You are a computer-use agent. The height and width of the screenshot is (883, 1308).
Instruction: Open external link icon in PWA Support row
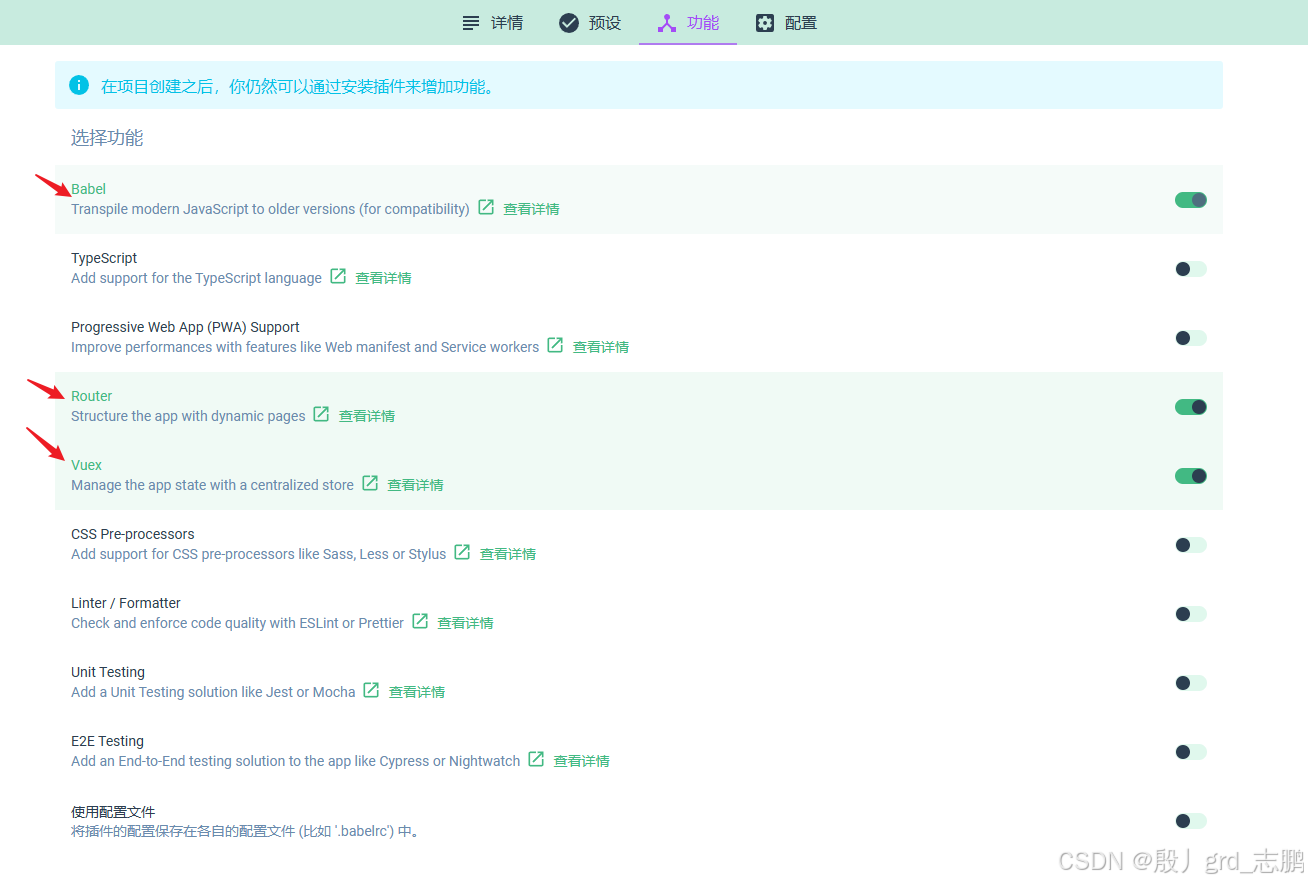(x=555, y=346)
